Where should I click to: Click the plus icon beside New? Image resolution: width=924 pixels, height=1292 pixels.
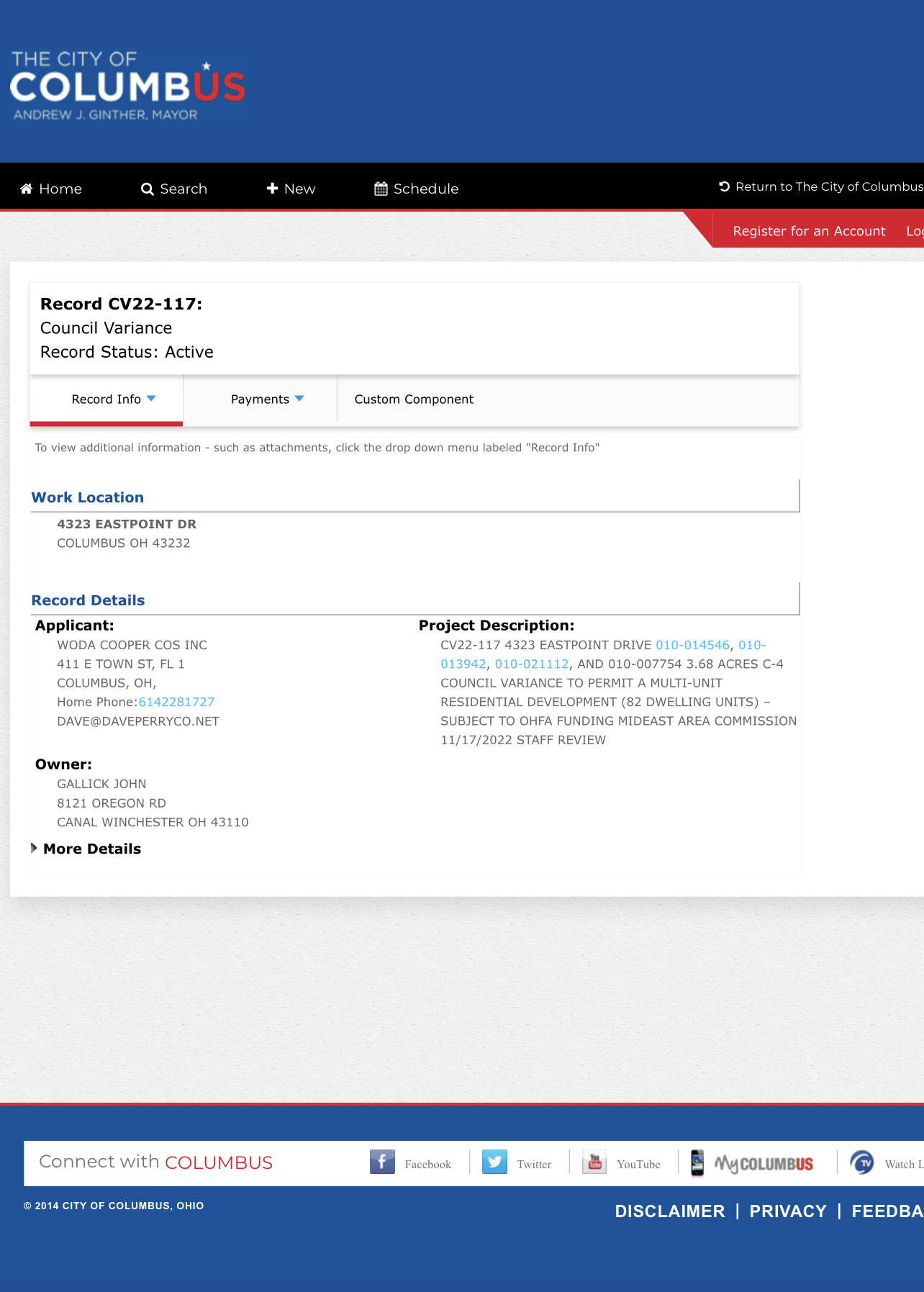click(272, 188)
